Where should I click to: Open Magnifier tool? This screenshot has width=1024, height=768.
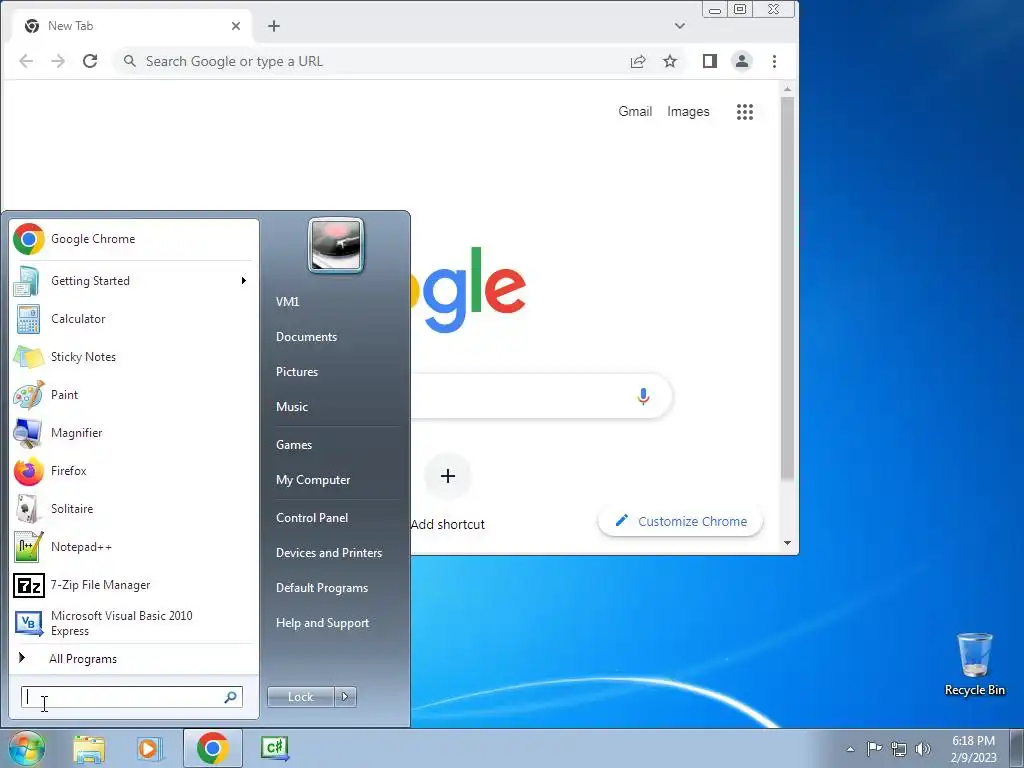pyautogui.click(x=133, y=432)
